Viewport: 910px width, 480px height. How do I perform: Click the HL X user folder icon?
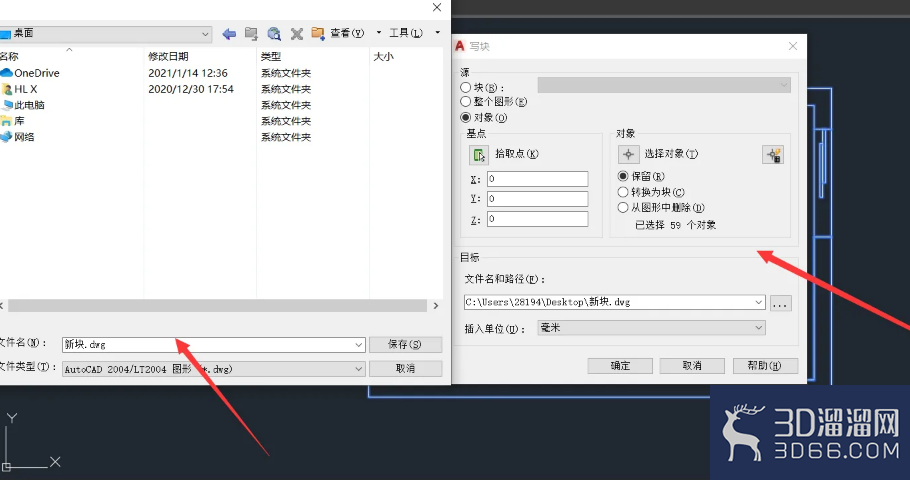(7, 89)
